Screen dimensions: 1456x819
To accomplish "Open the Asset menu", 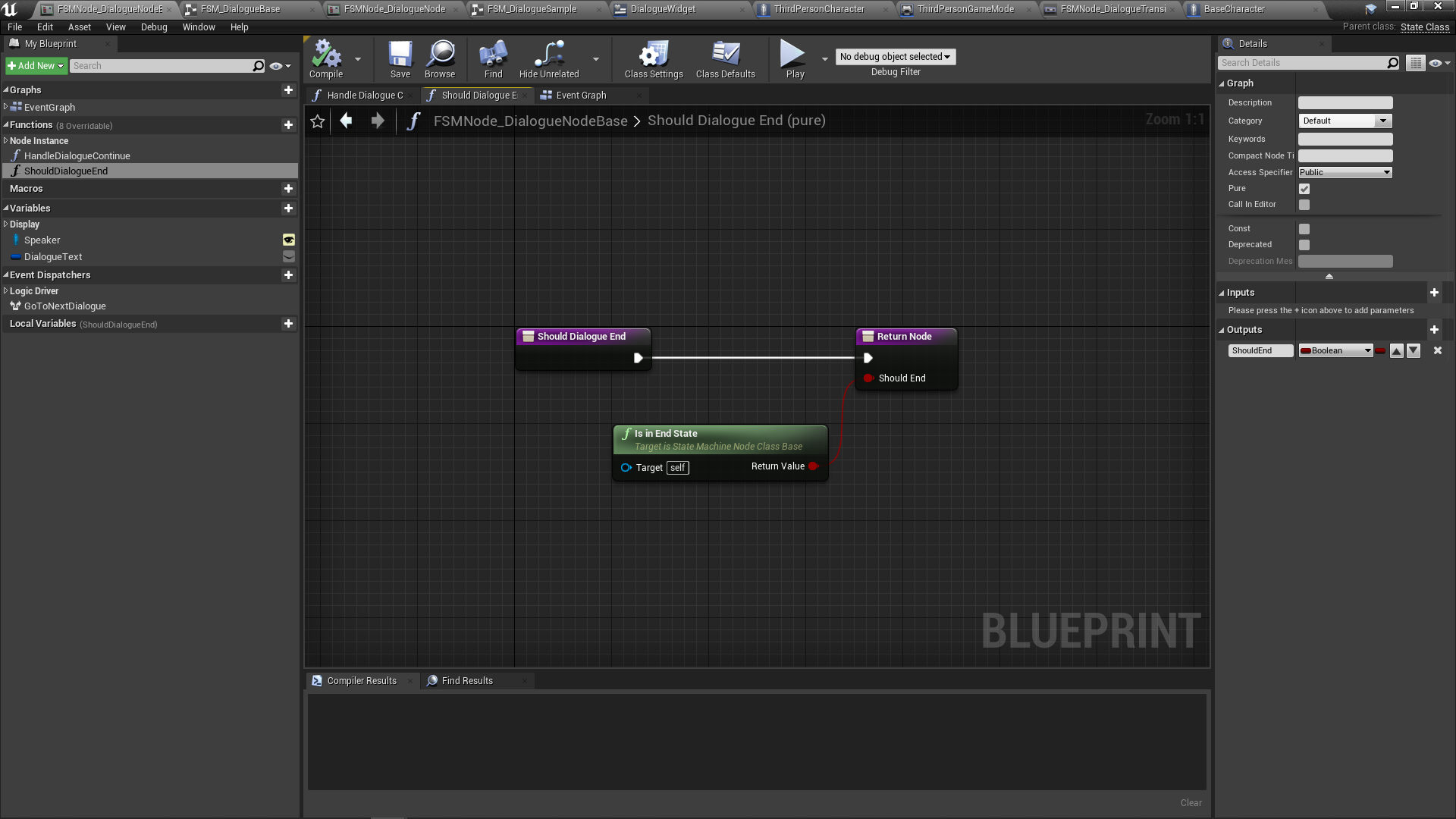I will click(x=79, y=27).
